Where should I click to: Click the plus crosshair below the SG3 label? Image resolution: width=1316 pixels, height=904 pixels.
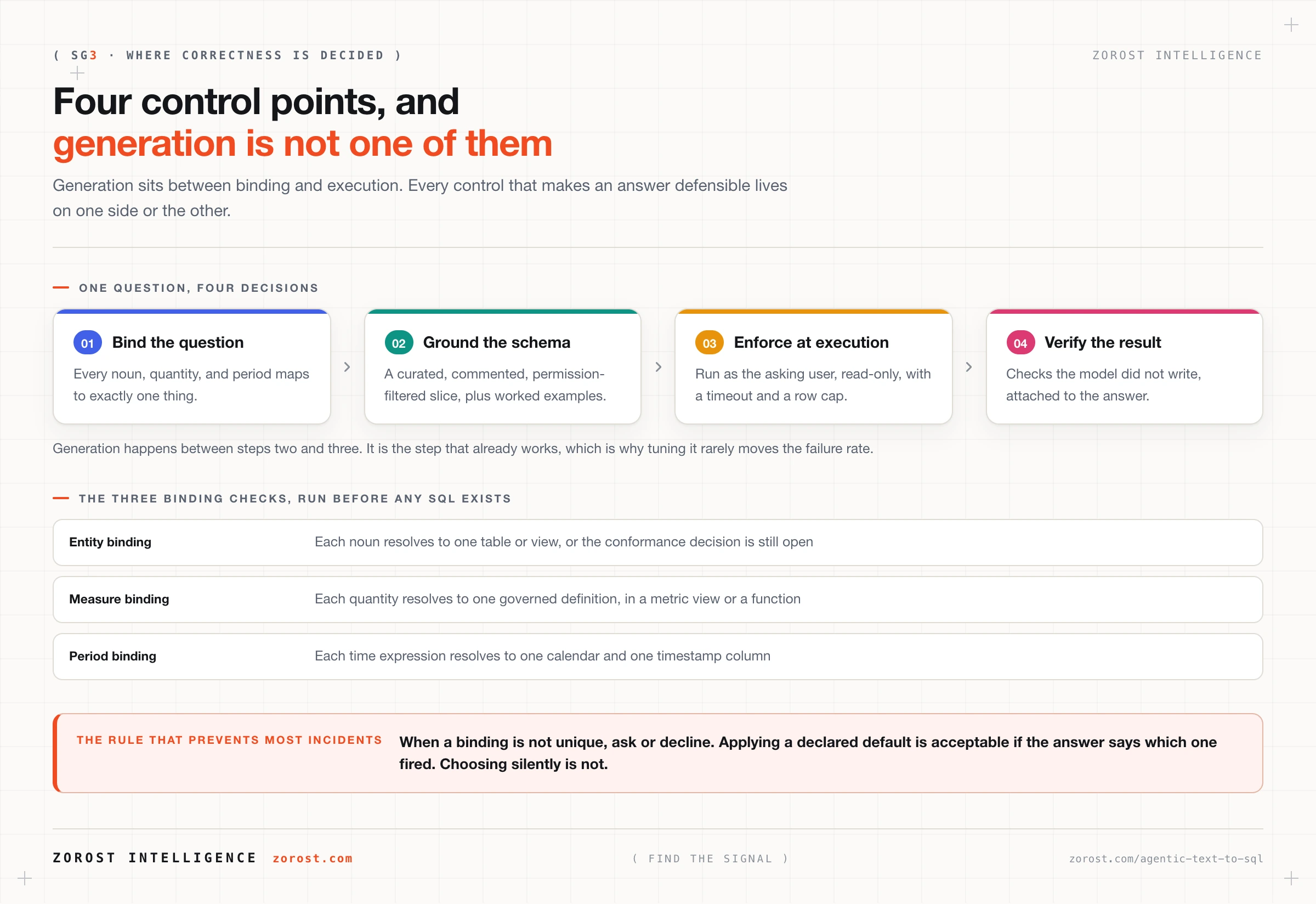pos(77,73)
